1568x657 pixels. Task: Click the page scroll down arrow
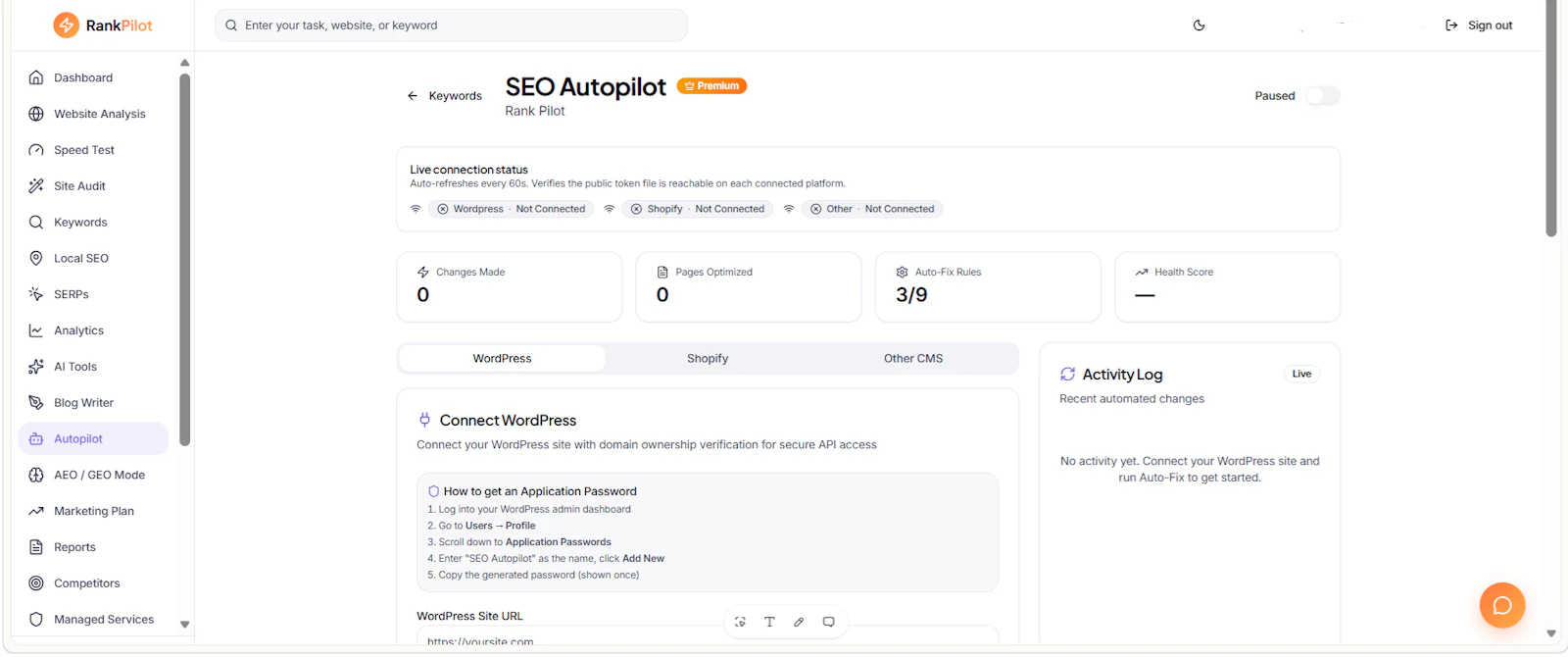pos(1551,633)
